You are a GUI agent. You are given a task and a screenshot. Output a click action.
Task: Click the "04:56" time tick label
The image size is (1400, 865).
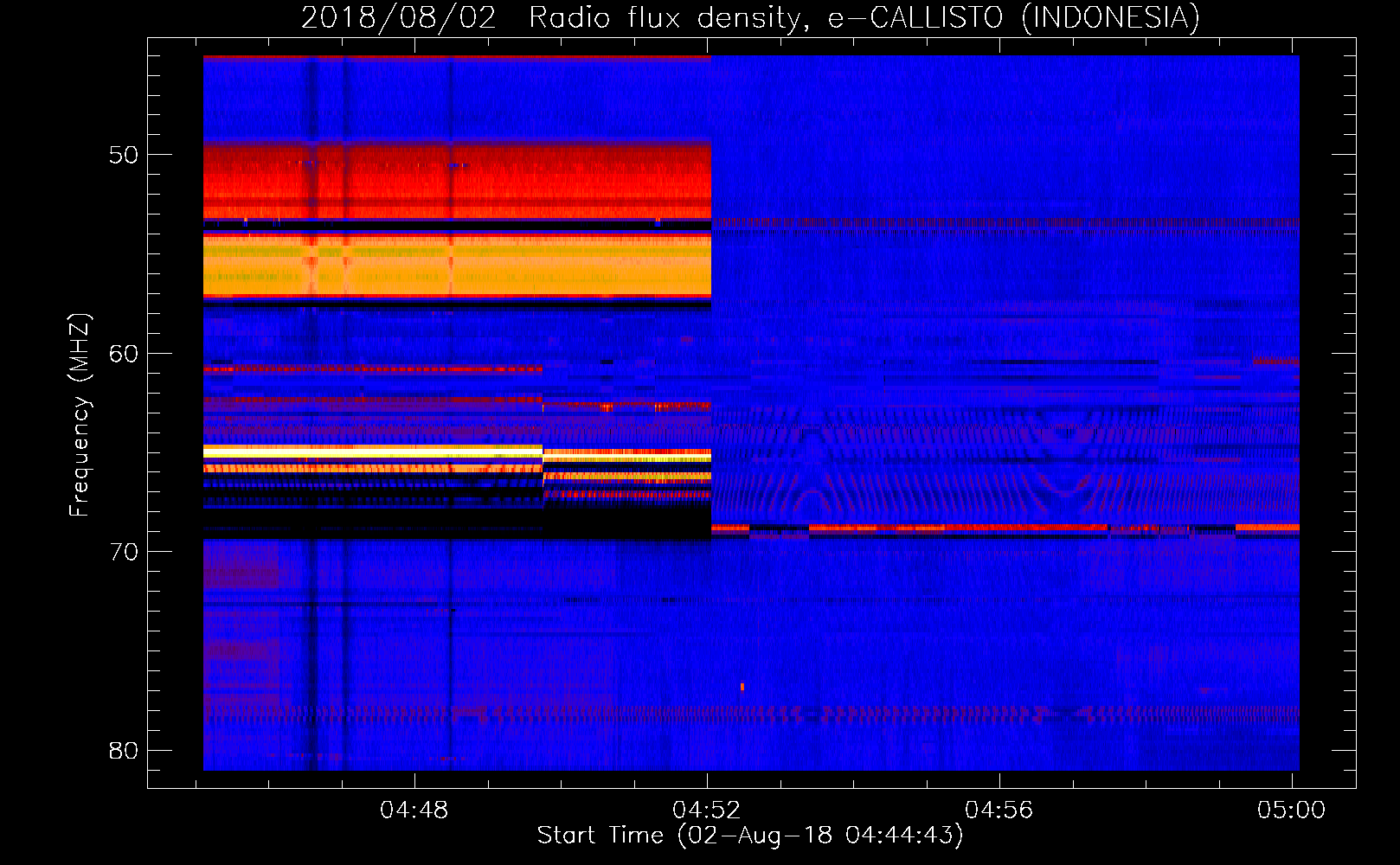pos(999,810)
